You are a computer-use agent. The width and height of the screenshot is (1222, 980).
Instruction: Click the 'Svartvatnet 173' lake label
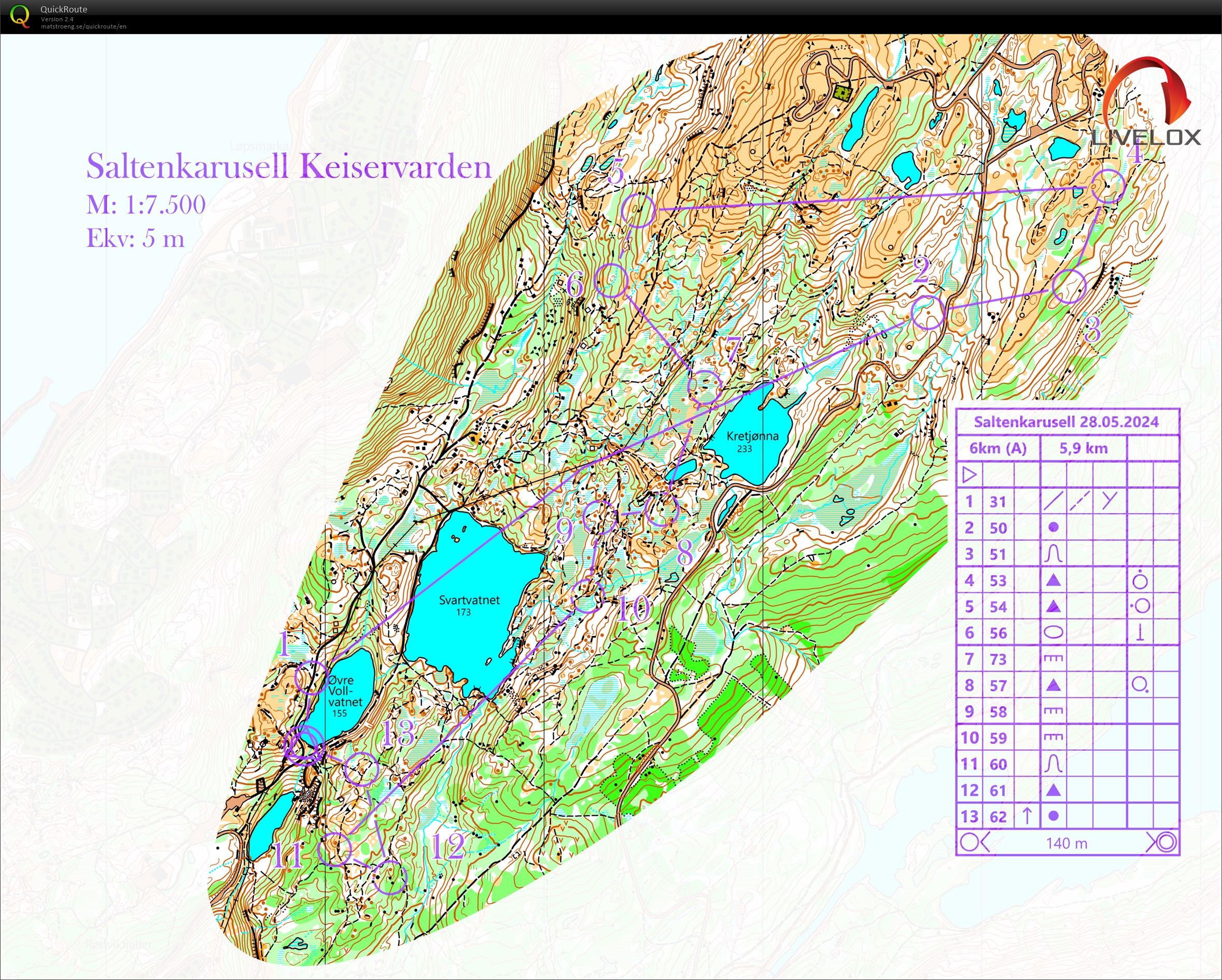[469, 605]
